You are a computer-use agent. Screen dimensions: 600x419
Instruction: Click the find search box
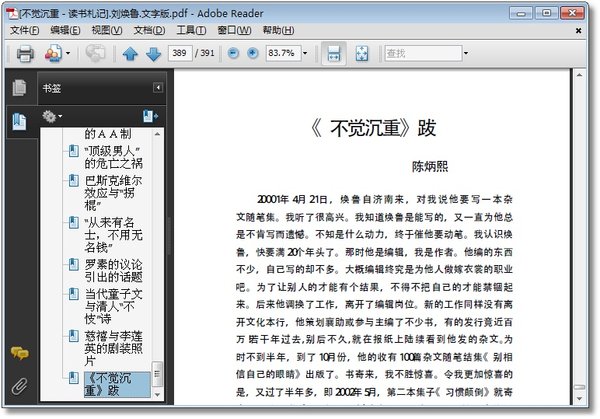point(423,53)
